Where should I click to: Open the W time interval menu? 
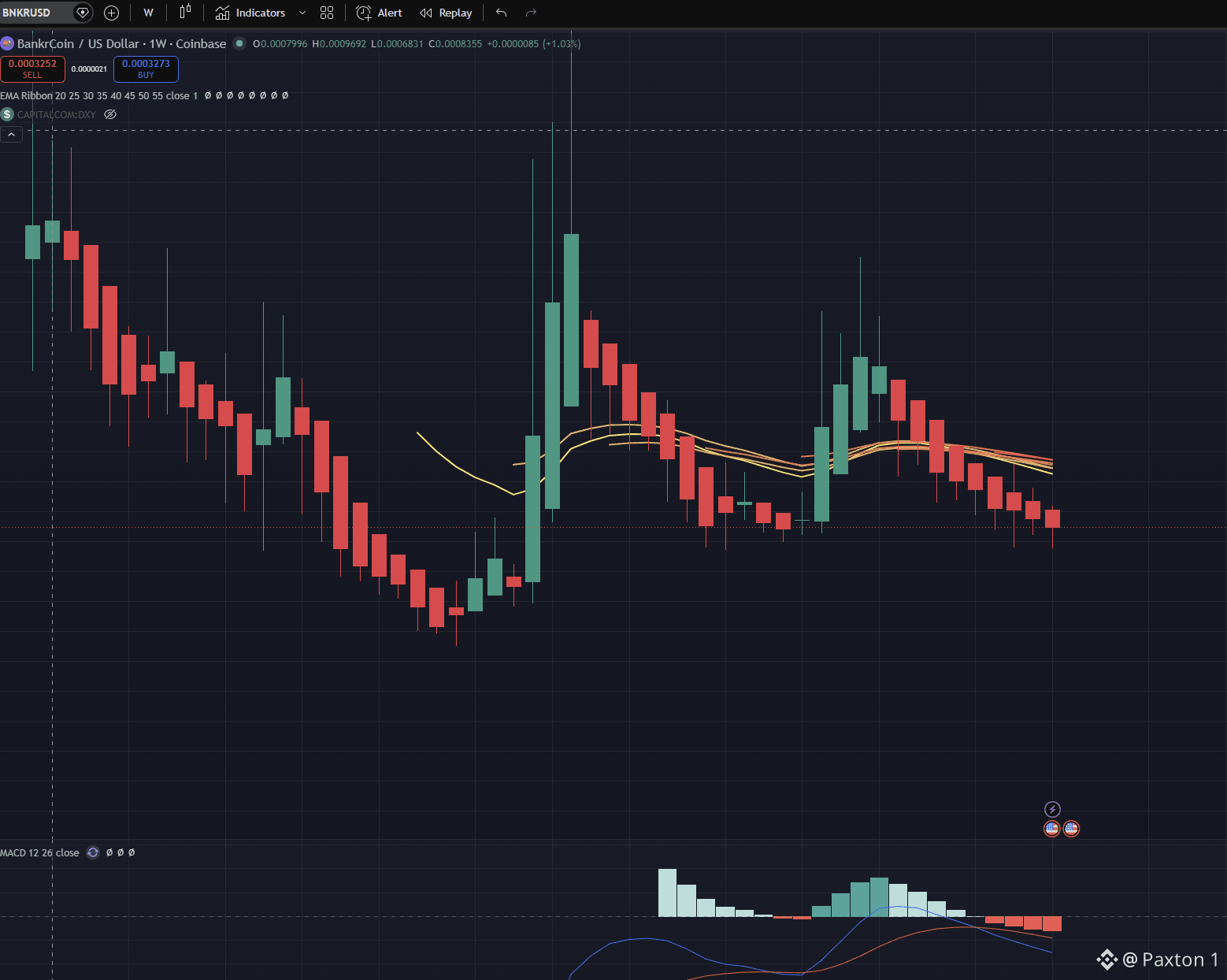[148, 13]
